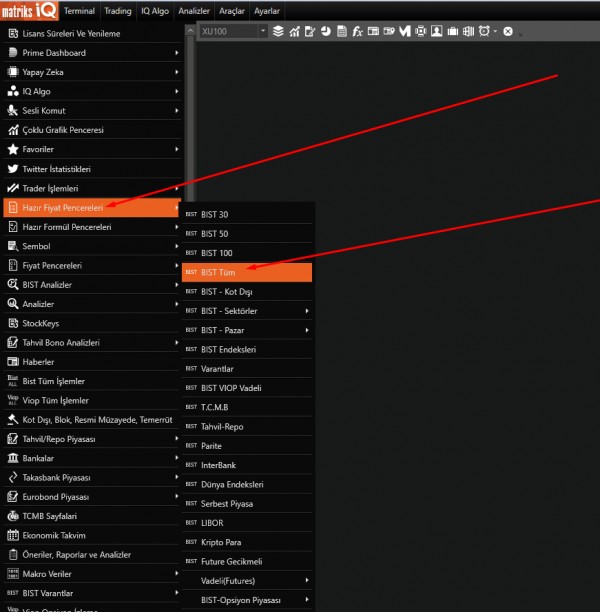Open the Ayarlar menu
Image resolution: width=600 pixels, height=612 pixels.
click(x=267, y=11)
